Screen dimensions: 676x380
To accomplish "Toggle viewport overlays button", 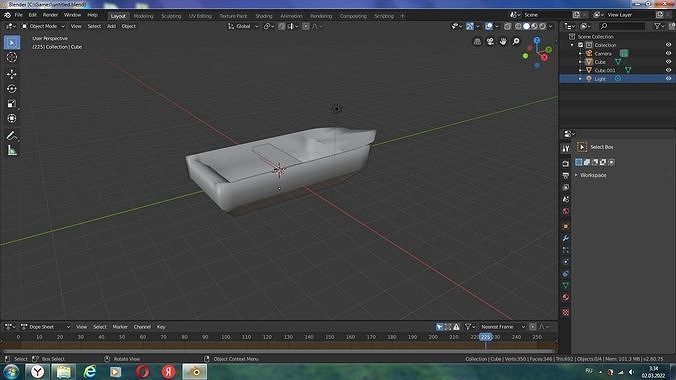I will pos(488,26).
